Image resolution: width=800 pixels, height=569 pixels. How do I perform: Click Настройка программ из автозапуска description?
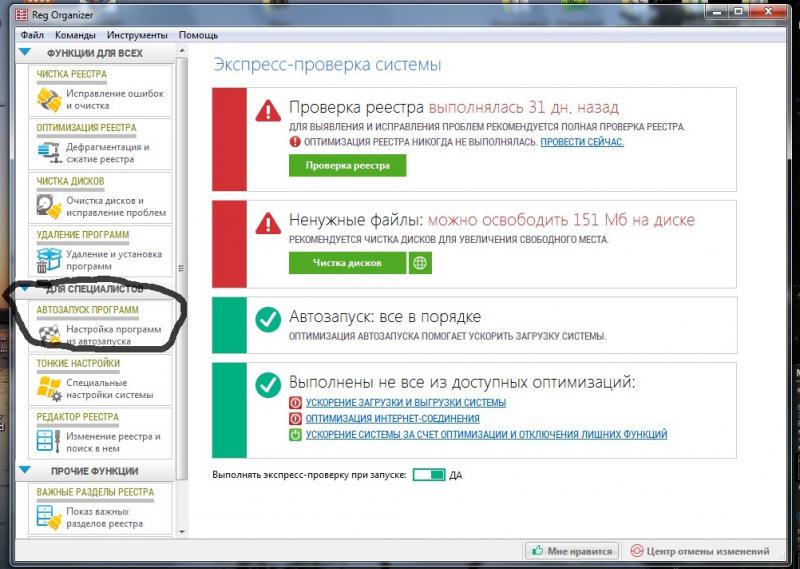114,335
